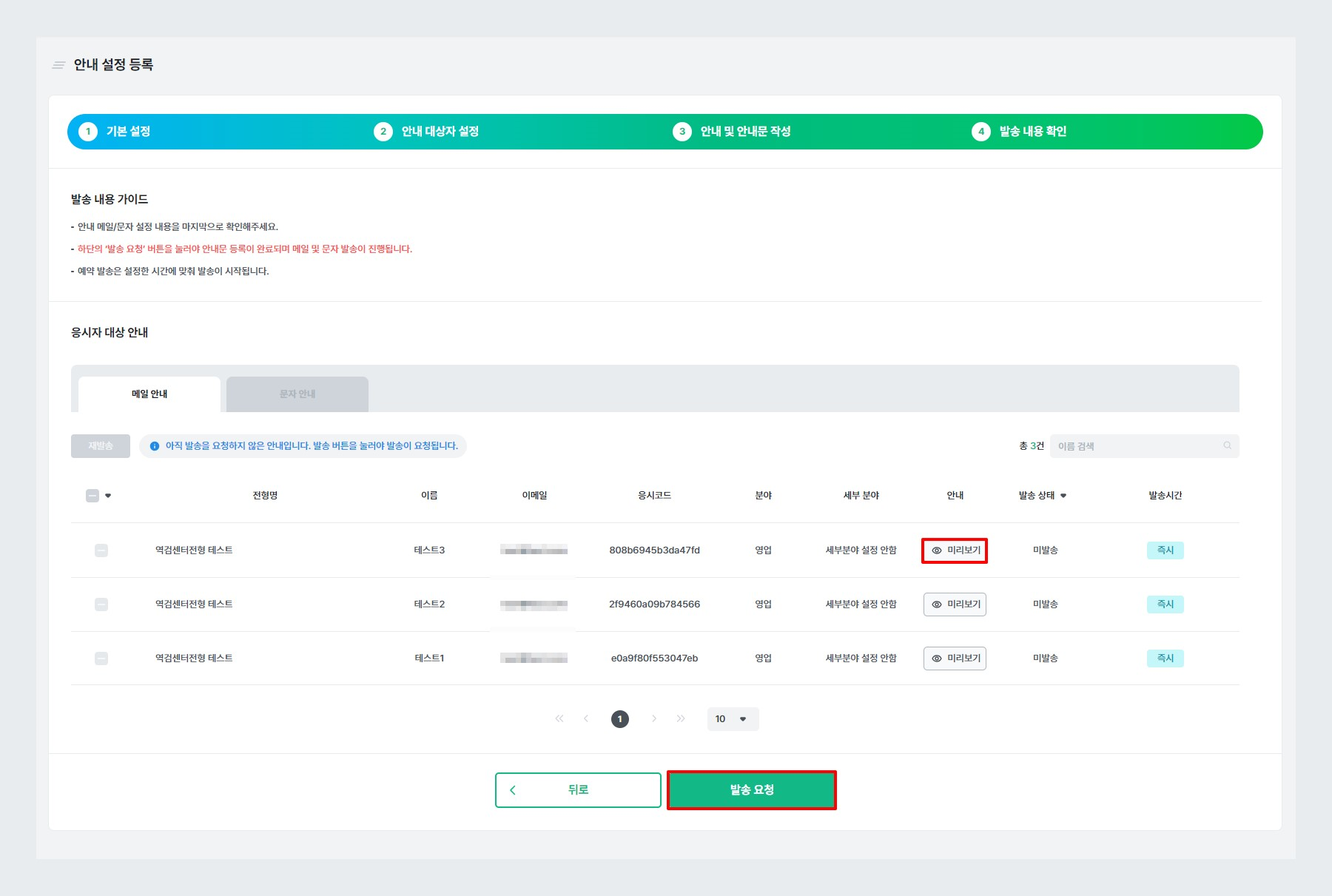Preview the mail for 테스트3 via 미리보기
Viewport: 1332px width, 896px height.
[x=955, y=550]
